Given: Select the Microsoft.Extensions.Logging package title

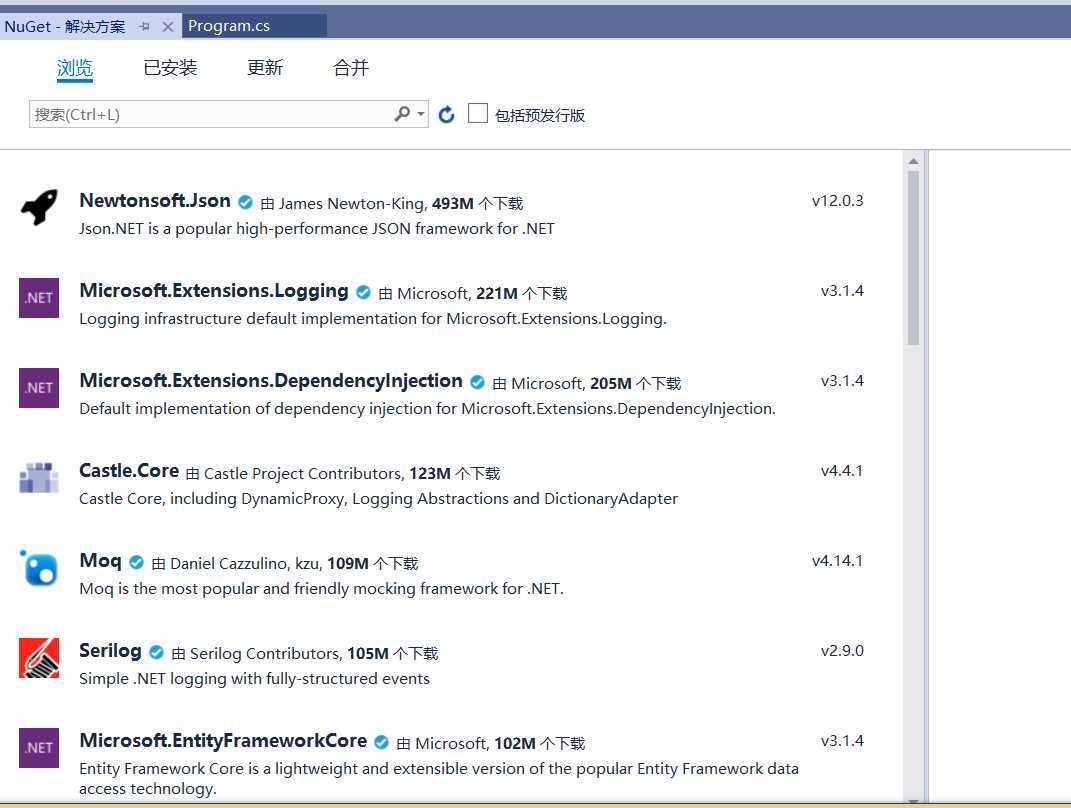Looking at the screenshot, I should tap(214, 291).
